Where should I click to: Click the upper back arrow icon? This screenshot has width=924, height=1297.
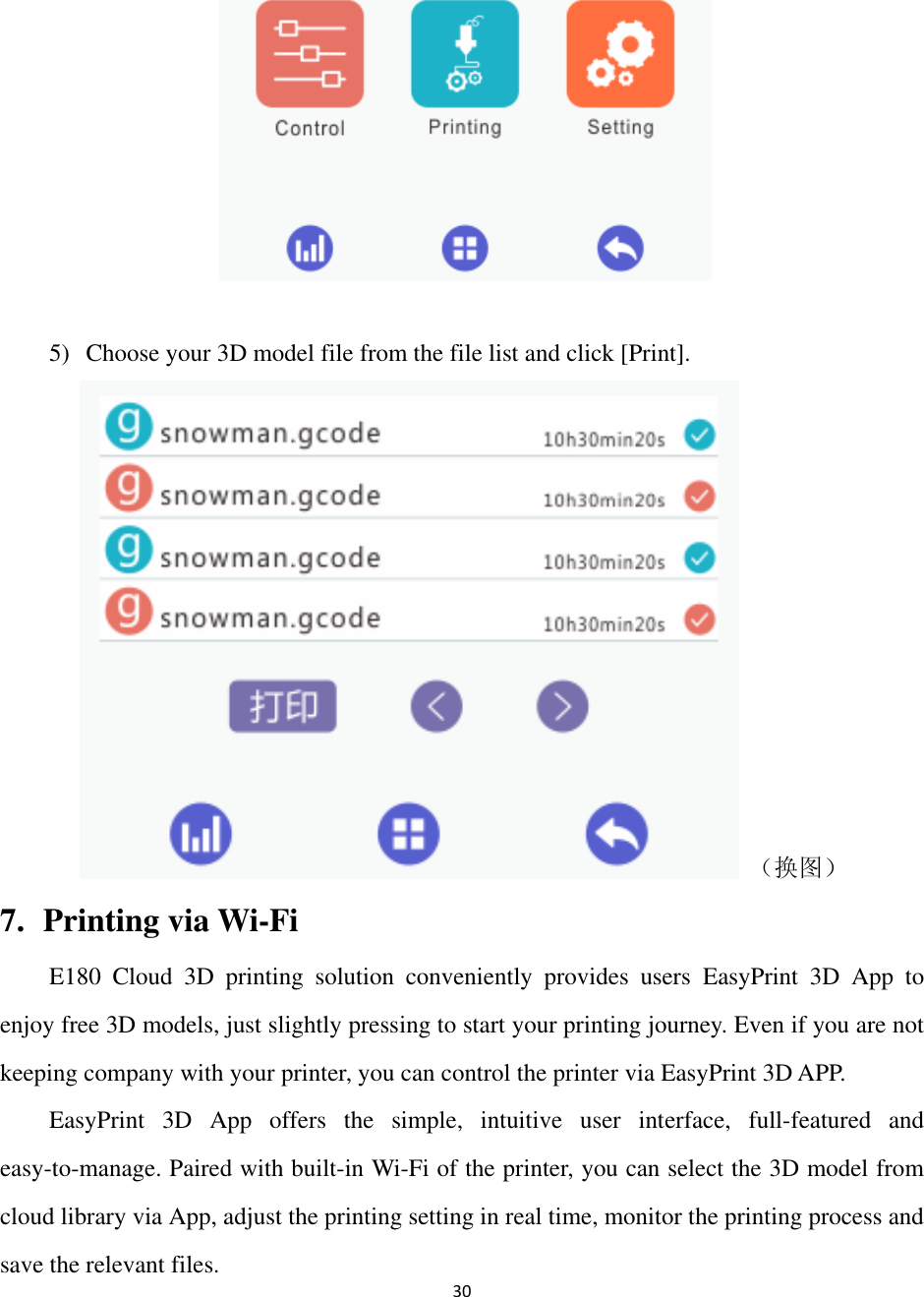coord(620,248)
